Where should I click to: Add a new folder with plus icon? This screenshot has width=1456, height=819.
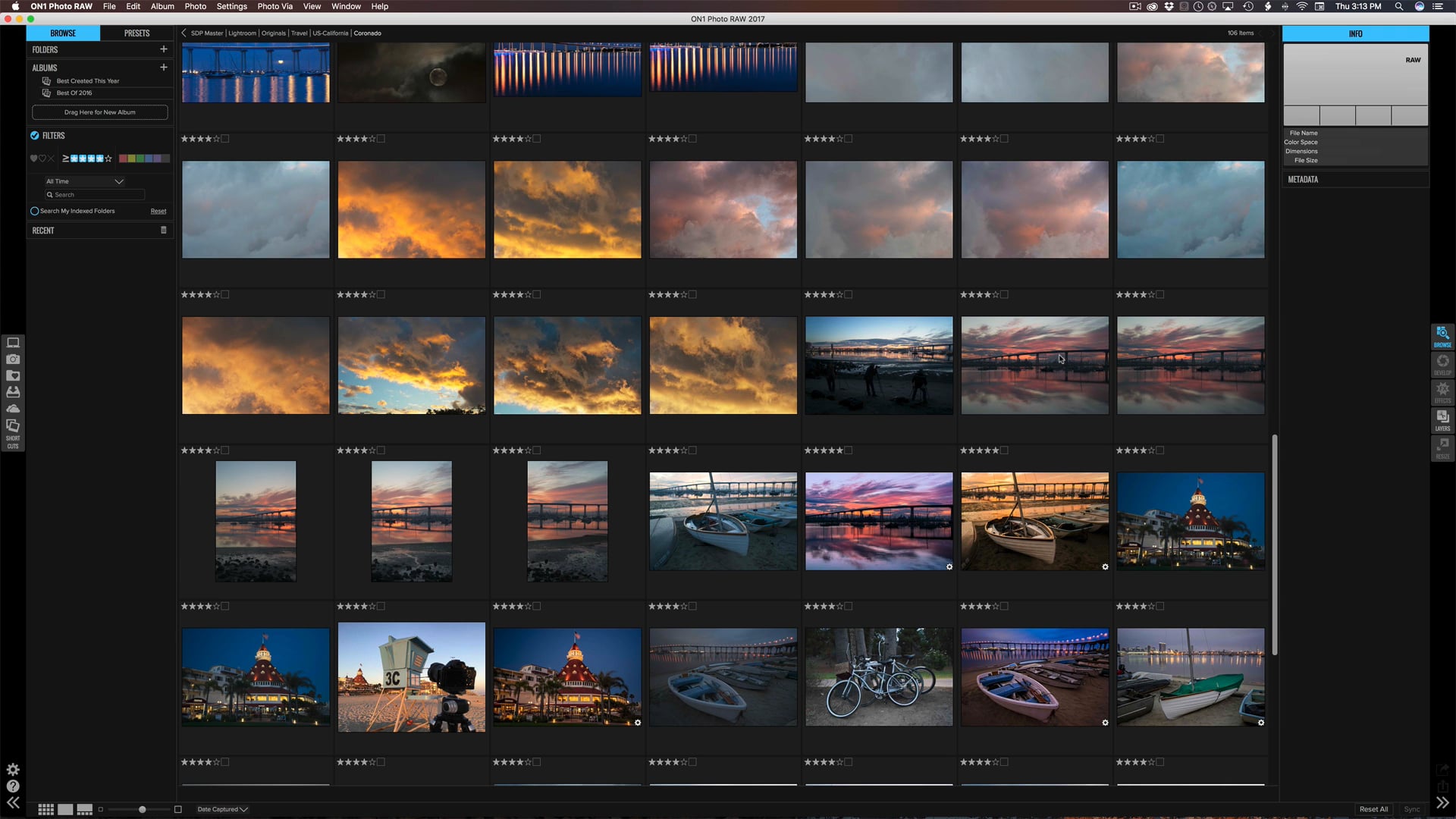(x=163, y=49)
